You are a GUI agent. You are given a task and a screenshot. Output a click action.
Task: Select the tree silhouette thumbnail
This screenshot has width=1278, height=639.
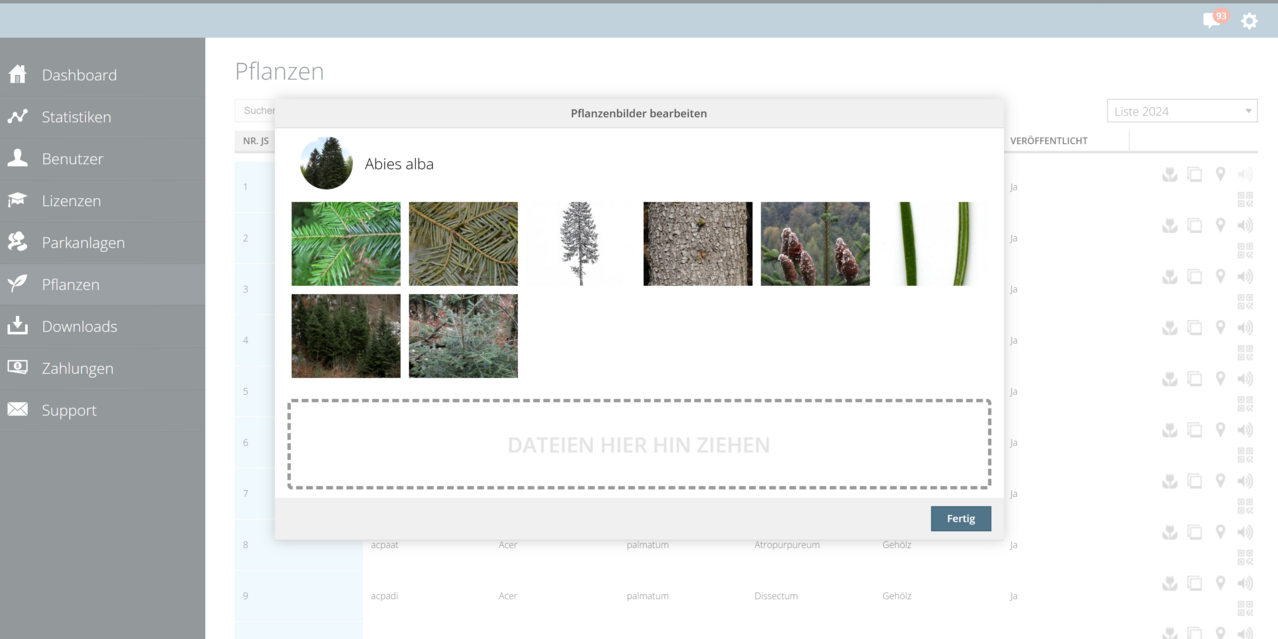point(580,244)
